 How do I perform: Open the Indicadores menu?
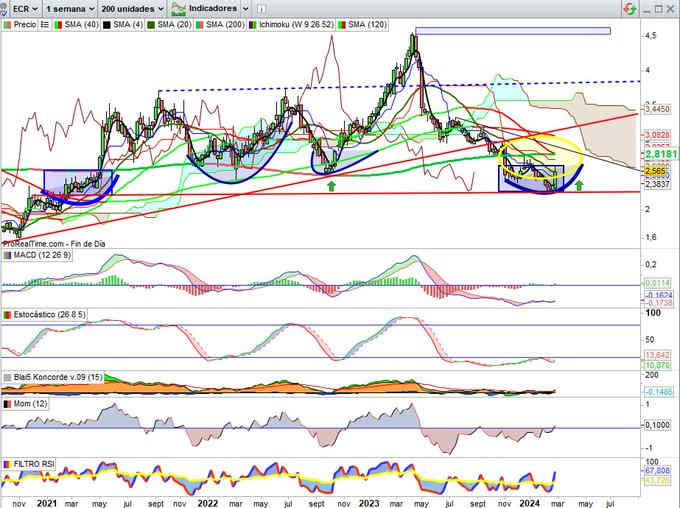point(210,7)
